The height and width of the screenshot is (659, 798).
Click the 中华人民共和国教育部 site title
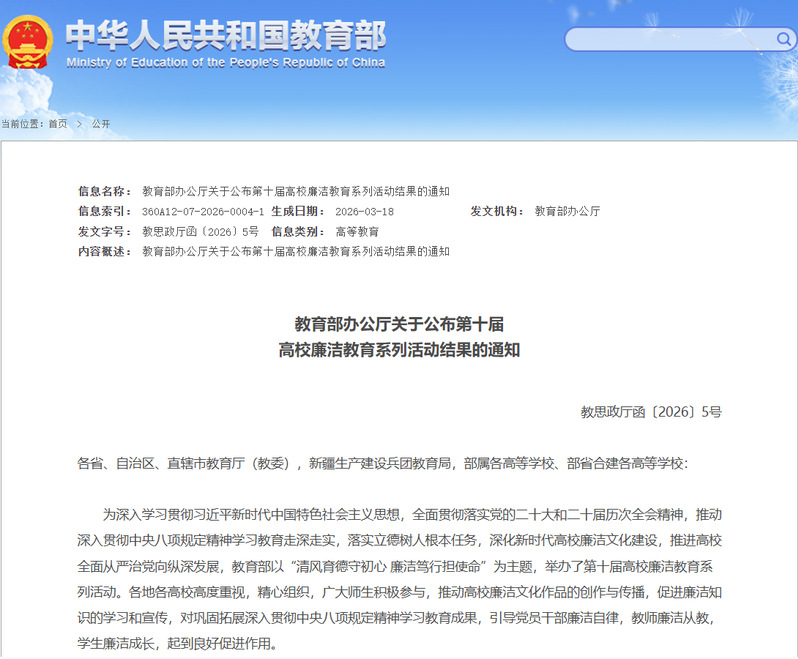[225, 35]
